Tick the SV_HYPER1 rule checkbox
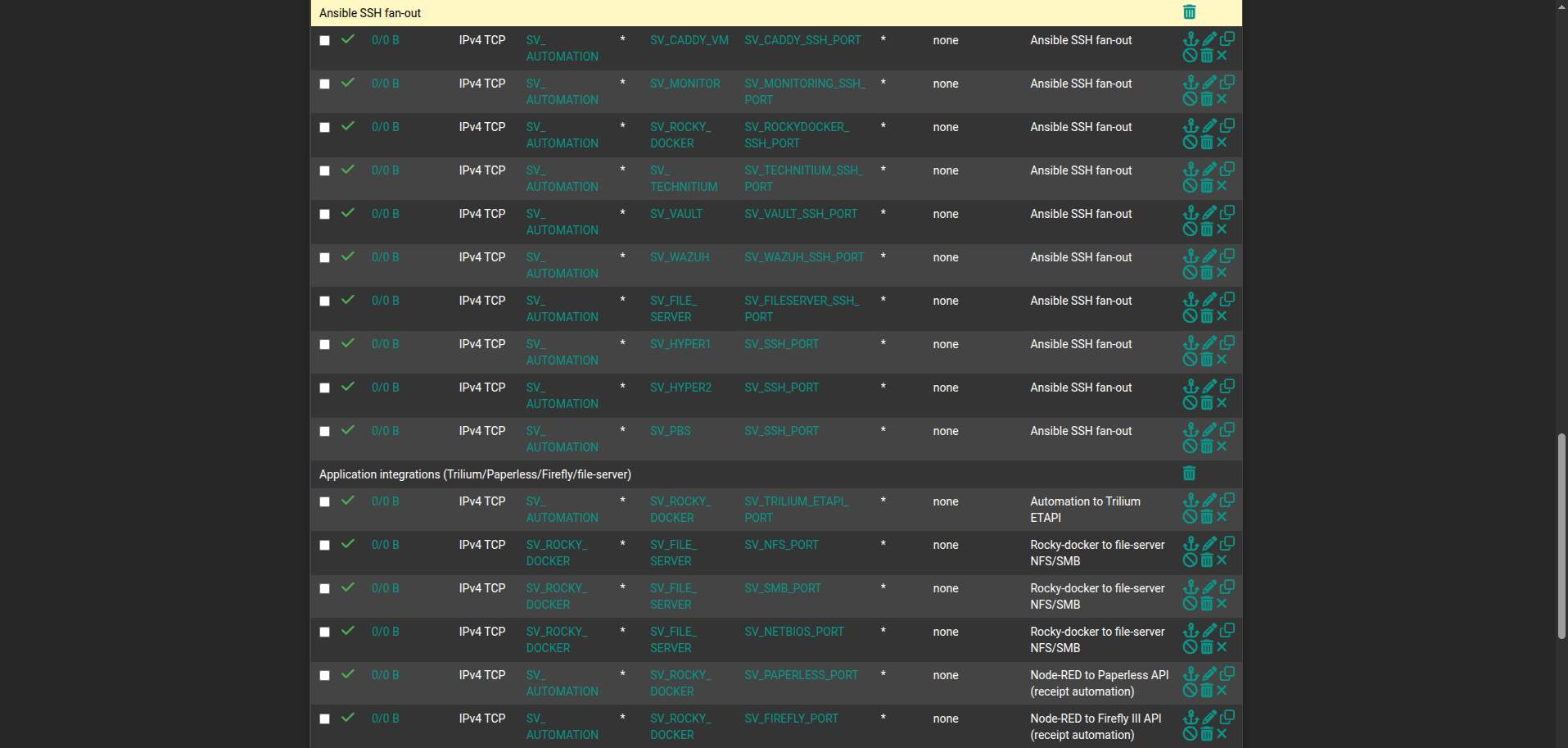The width and height of the screenshot is (1568, 748). 325,344
